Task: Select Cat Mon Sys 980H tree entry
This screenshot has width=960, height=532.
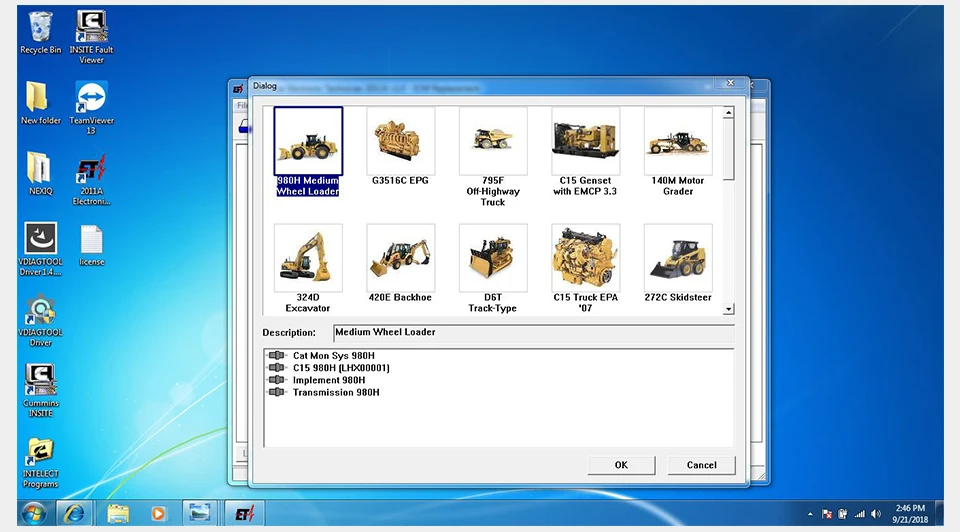Action: point(334,356)
